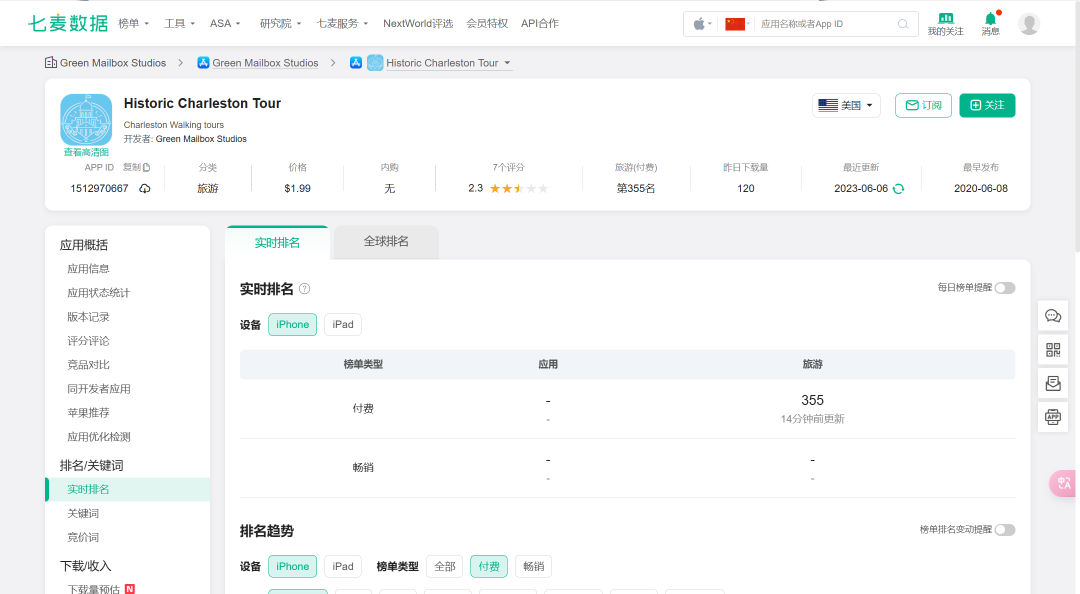Viewport: 1080px width, 594px height.
Task: Click the 订阅 subscribe button
Action: (x=924, y=105)
